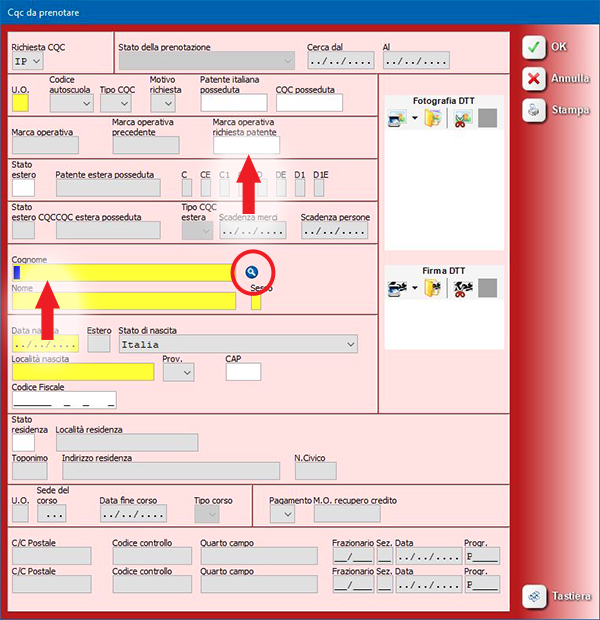Click the grey swatch in Fotografia DTT

pyautogui.click(x=487, y=120)
